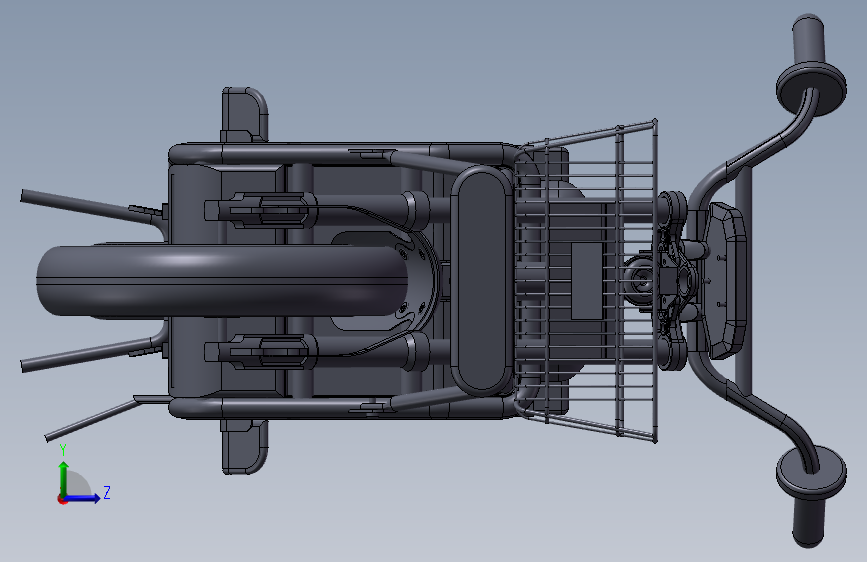The image size is (867, 562).
Task: Select the rectangular plate inside the basket
Action: click(x=586, y=280)
